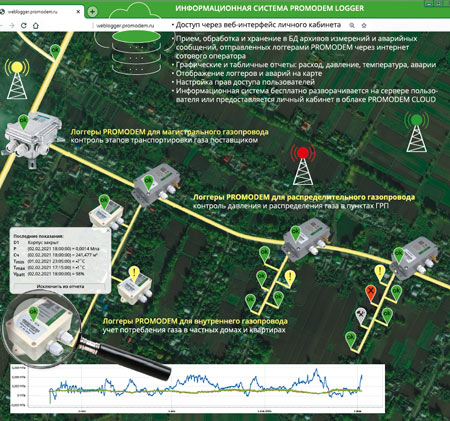450x421 pixels.
Task: Click the zoom magnifier icon in address bar
Action: click(x=352, y=25)
